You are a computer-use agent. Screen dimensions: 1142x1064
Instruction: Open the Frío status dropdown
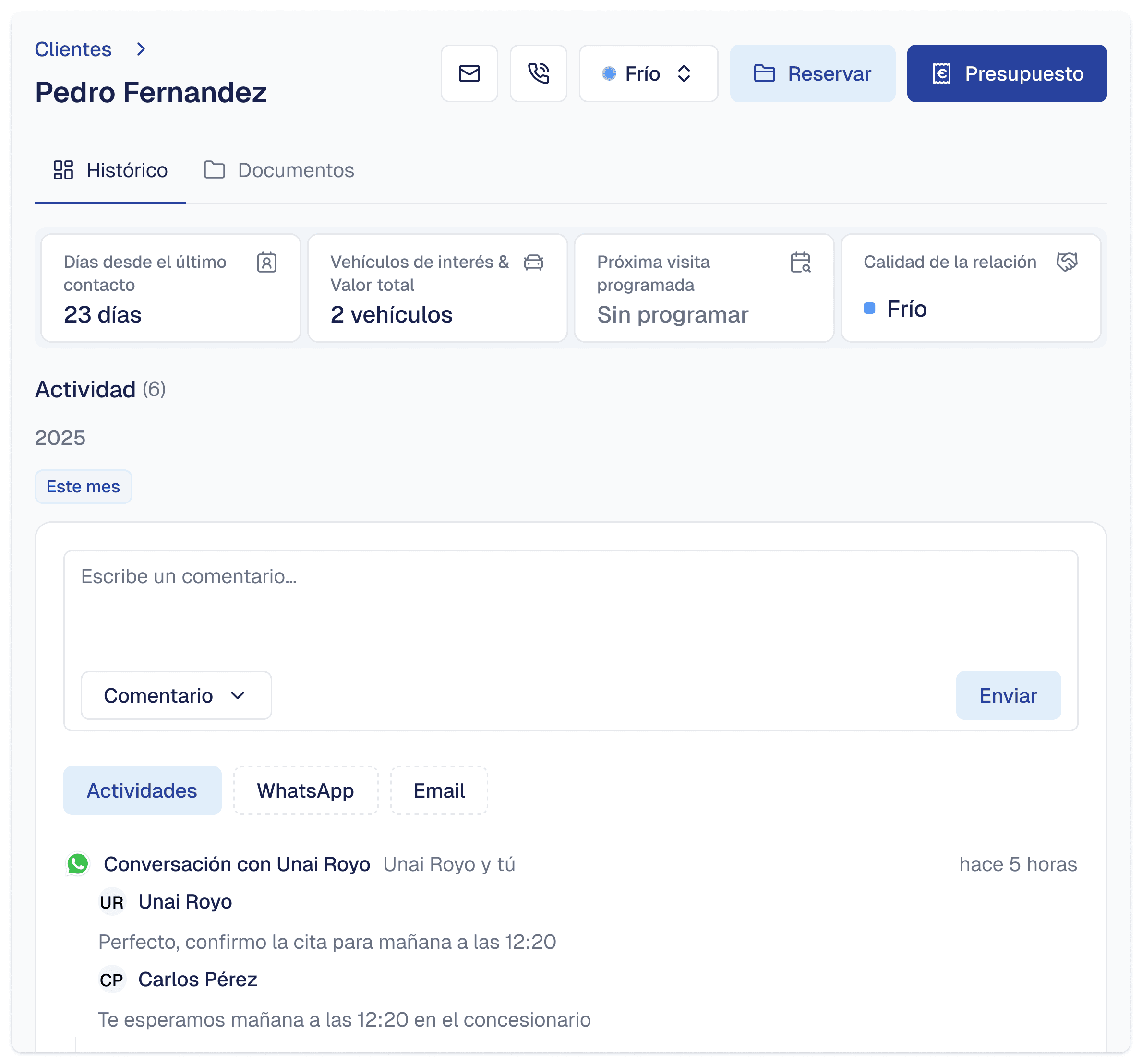pos(648,73)
